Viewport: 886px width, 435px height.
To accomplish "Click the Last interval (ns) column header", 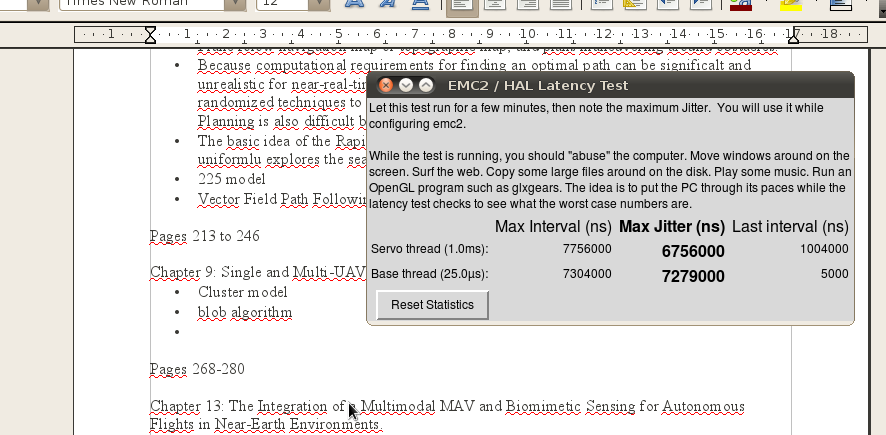I will pos(790,227).
